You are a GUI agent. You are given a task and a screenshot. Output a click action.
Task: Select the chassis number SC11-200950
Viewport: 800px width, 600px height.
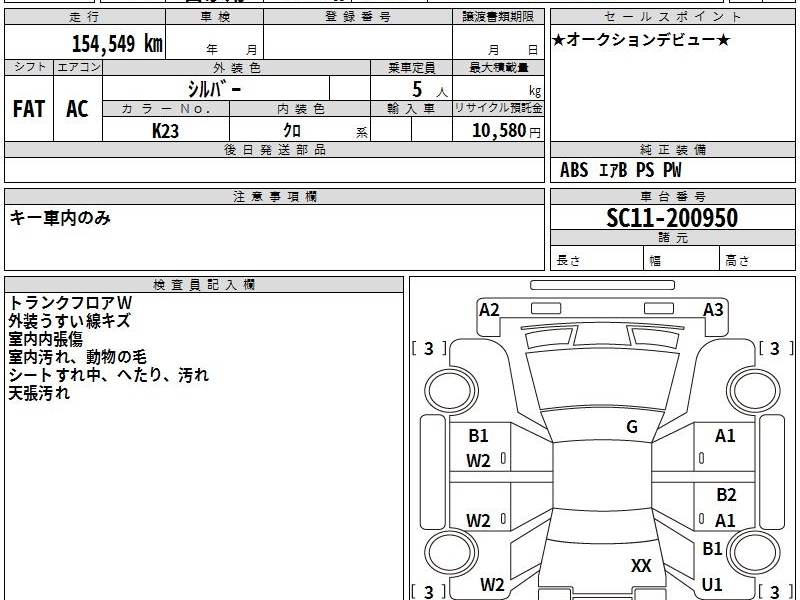click(x=672, y=218)
